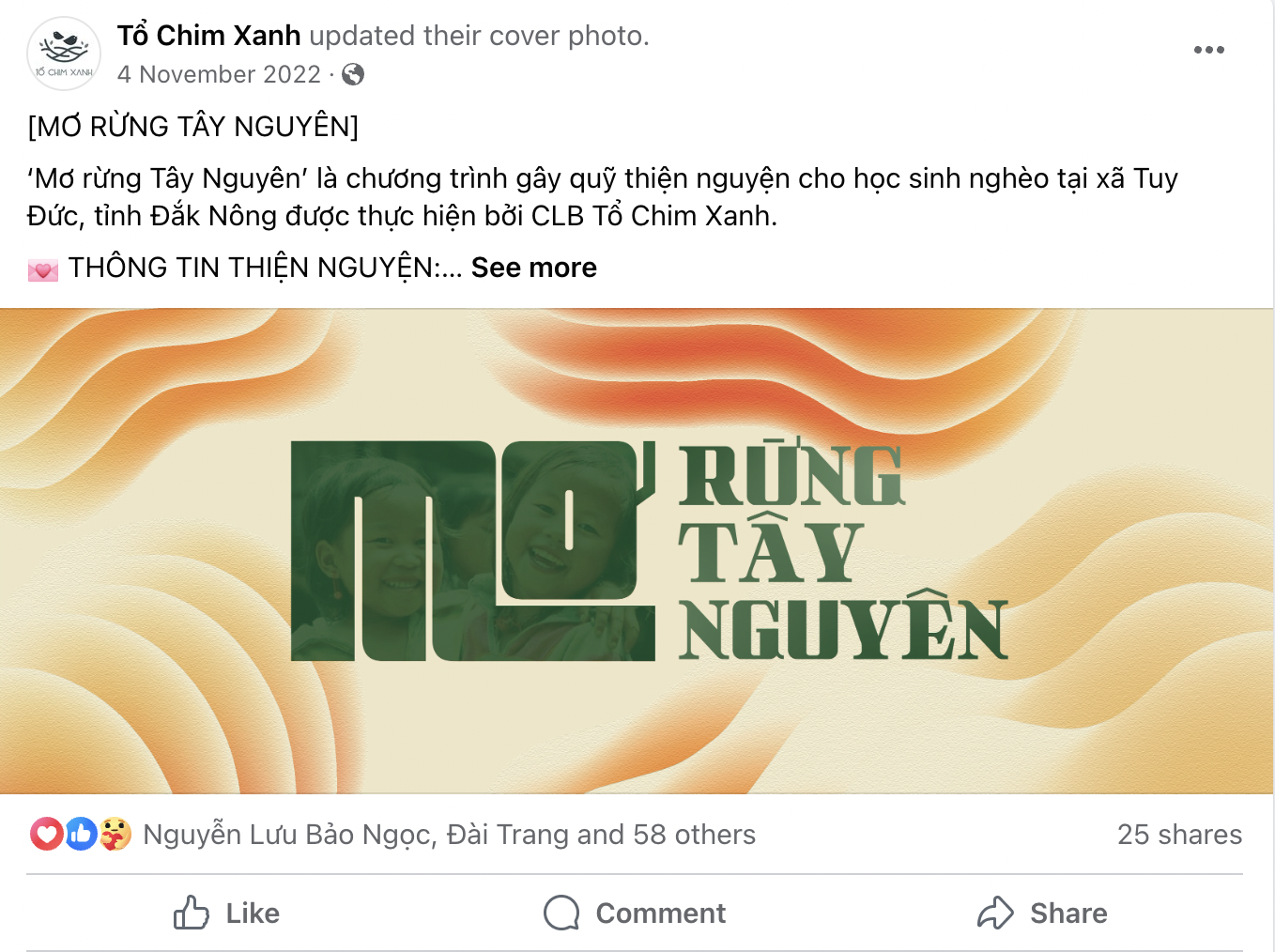Screen dimensions: 1275x952
Task: Open the Tổ Chim Xanh page name link
Action: tap(208, 36)
